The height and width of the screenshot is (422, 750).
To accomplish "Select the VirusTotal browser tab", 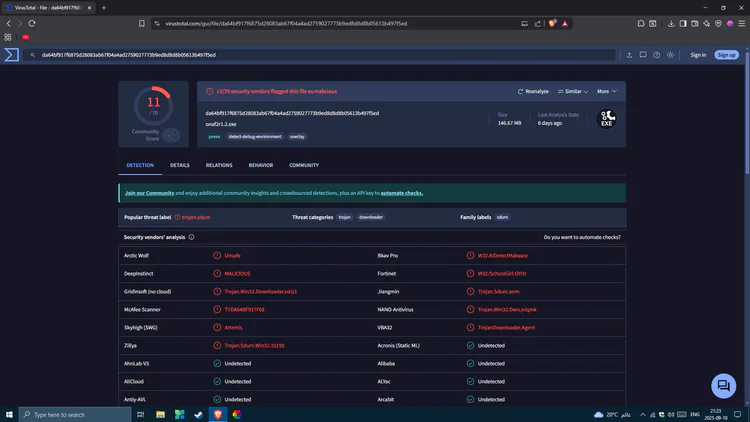I will [48, 8].
